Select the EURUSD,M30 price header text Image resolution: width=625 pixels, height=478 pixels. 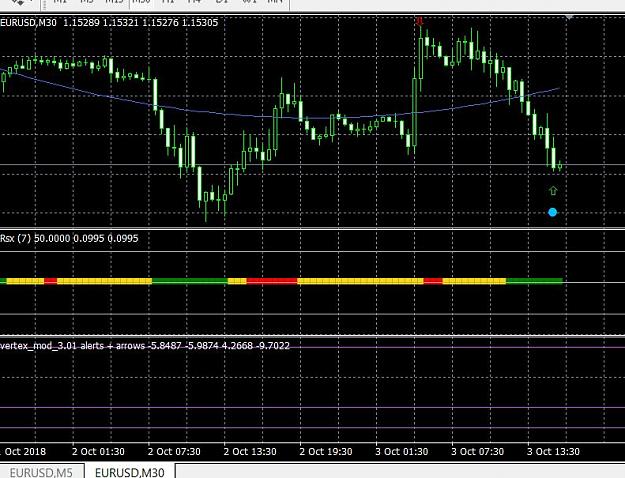tap(109, 23)
